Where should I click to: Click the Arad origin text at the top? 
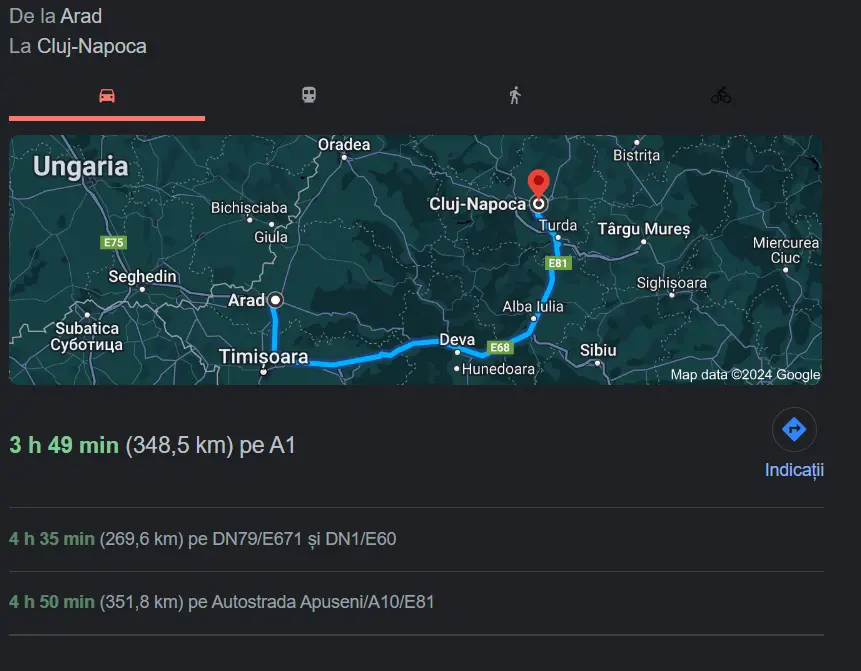[81, 16]
